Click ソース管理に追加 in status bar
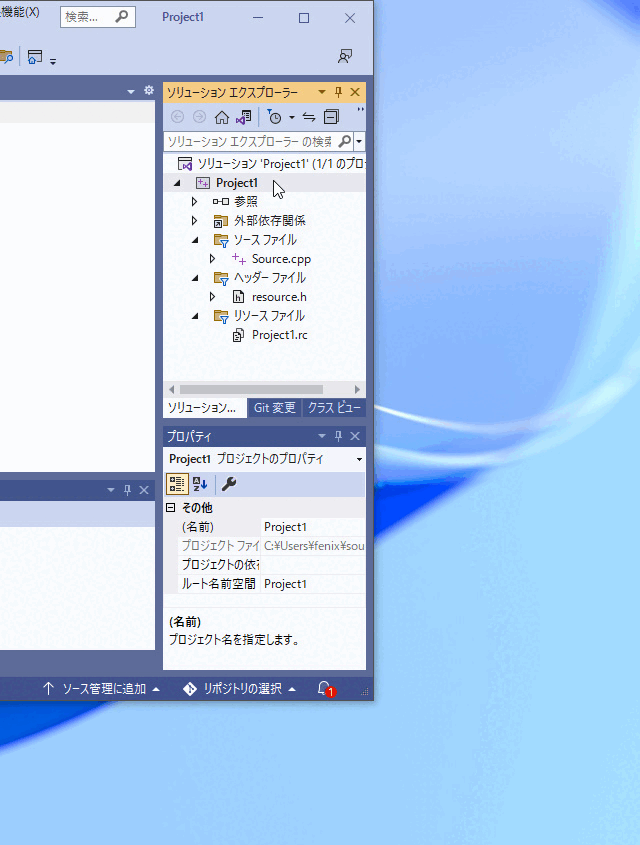 [x=101, y=689]
